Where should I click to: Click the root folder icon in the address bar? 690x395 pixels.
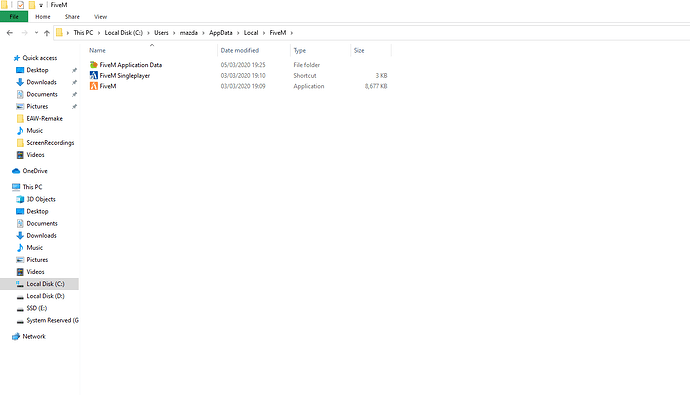[x=59, y=33]
